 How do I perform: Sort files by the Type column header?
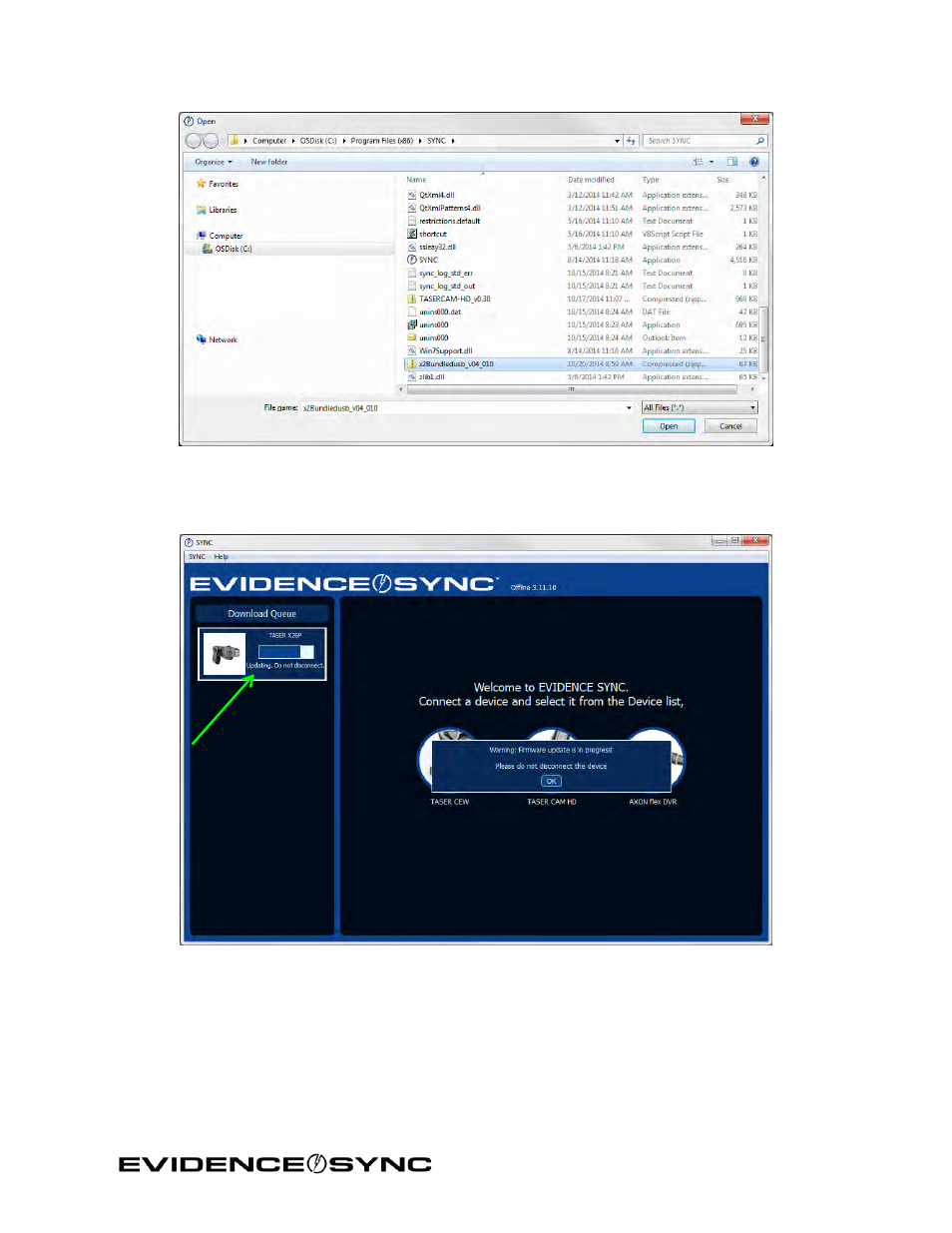click(x=651, y=180)
